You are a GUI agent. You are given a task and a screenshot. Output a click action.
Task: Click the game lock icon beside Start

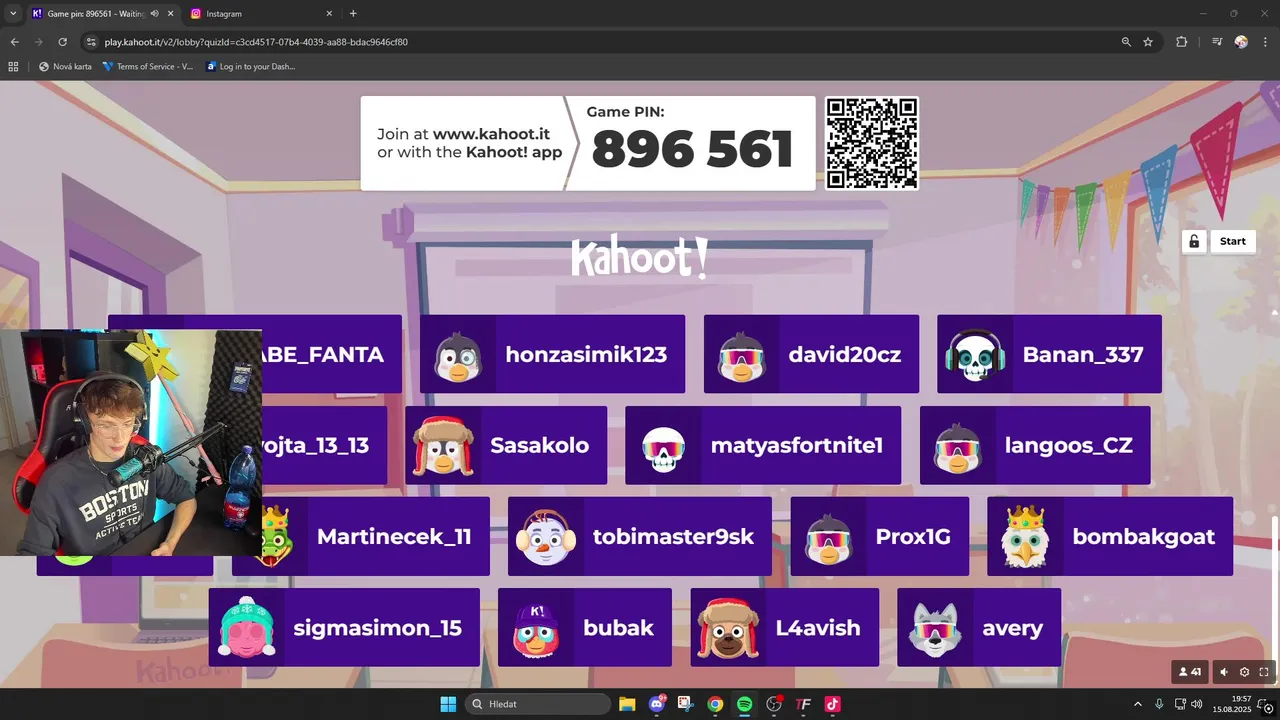tap(1194, 241)
